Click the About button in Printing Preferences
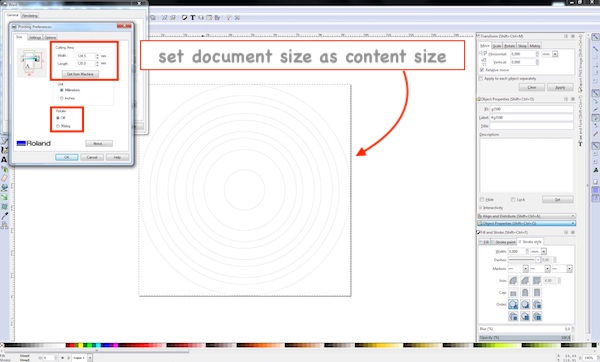 99,143
